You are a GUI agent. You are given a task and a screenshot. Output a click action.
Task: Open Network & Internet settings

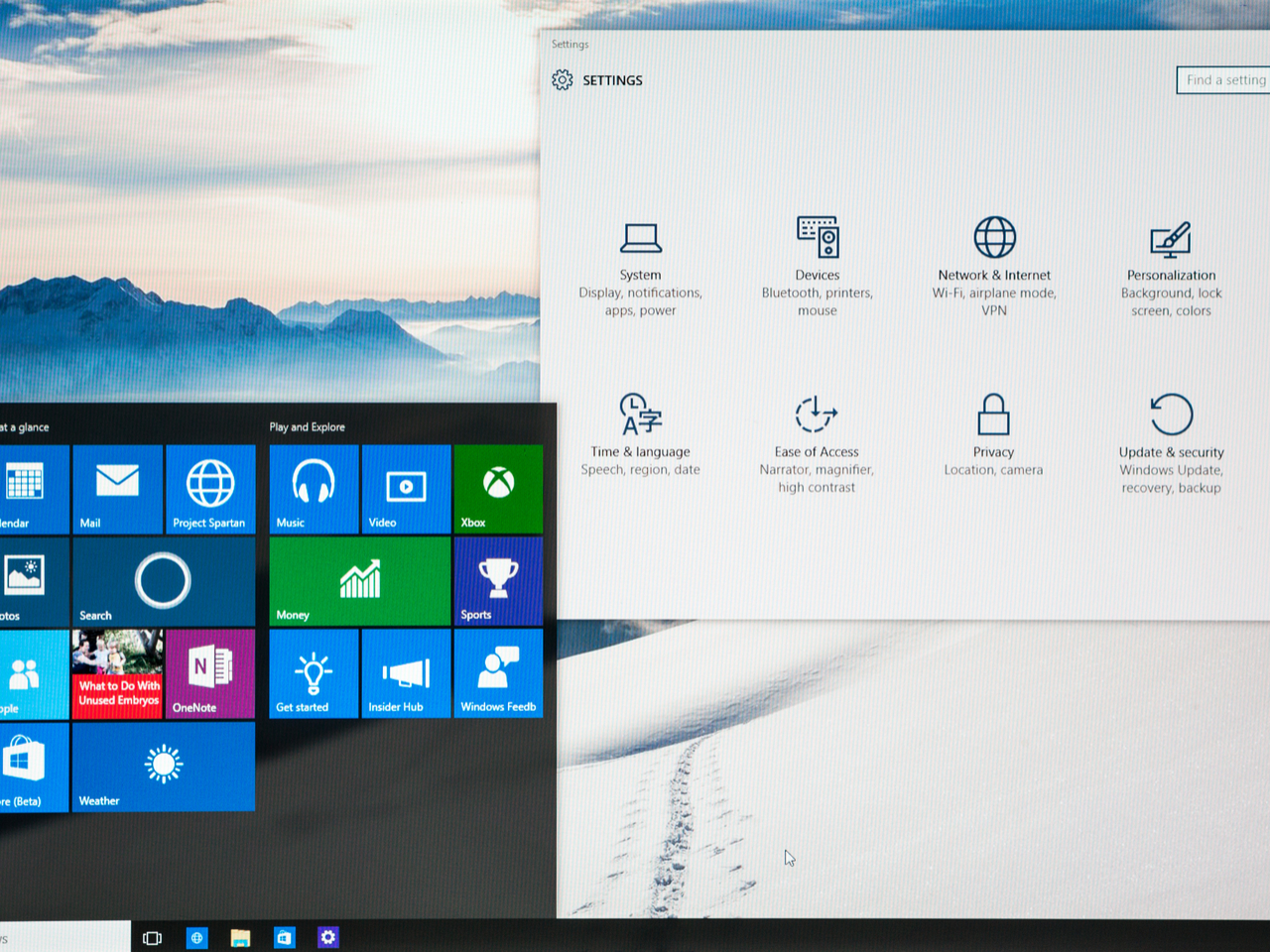[x=994, y=266]
